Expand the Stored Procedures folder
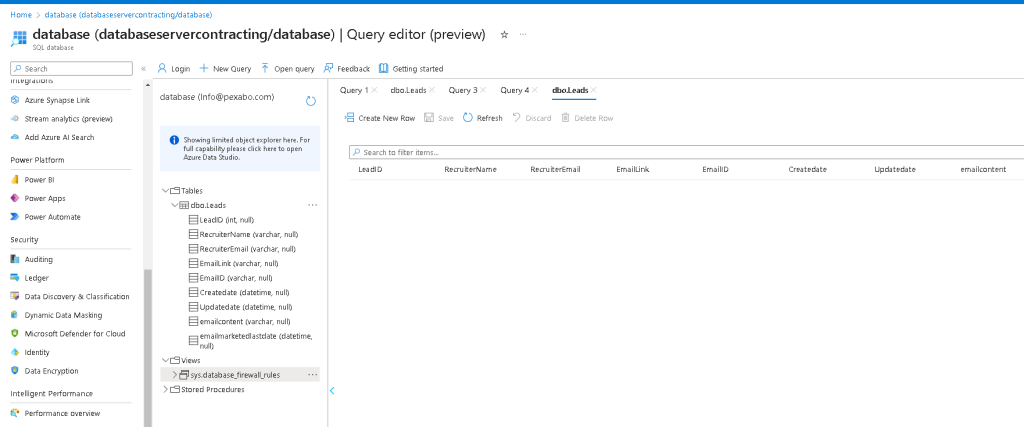 (x=165, y=390)
